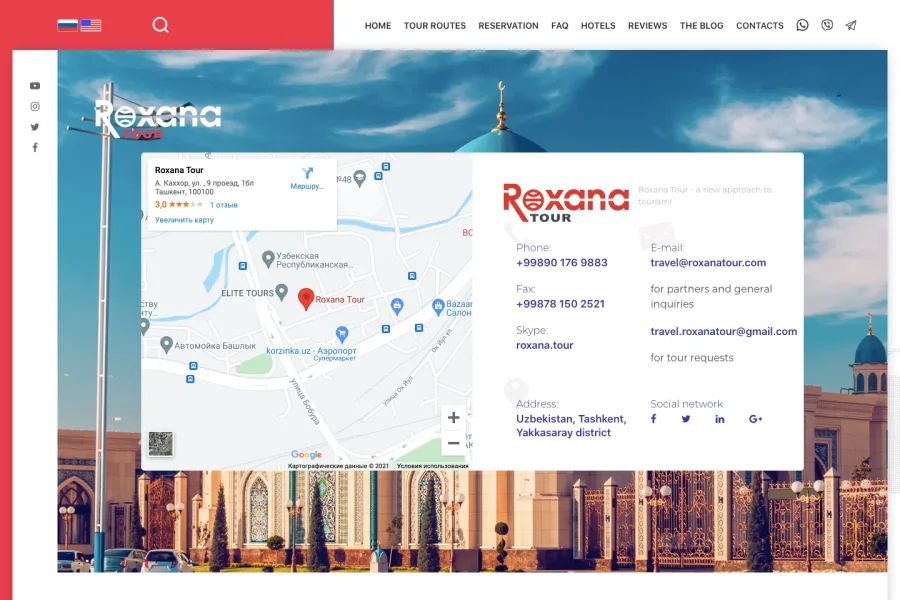Call phone number +99890 176 9883
Screen dimensions: 900x600
tap(561, 262)
